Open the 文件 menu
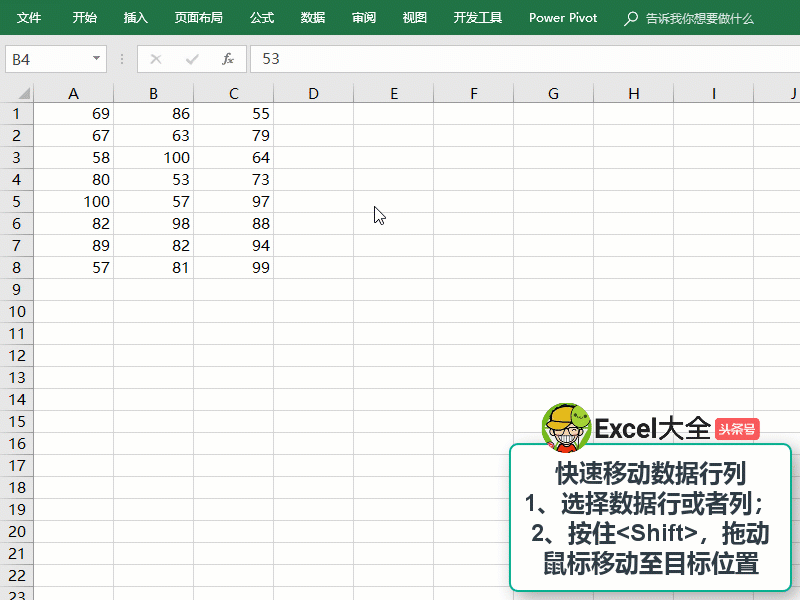This screenshot has height=600, width=800. point(29,18)
